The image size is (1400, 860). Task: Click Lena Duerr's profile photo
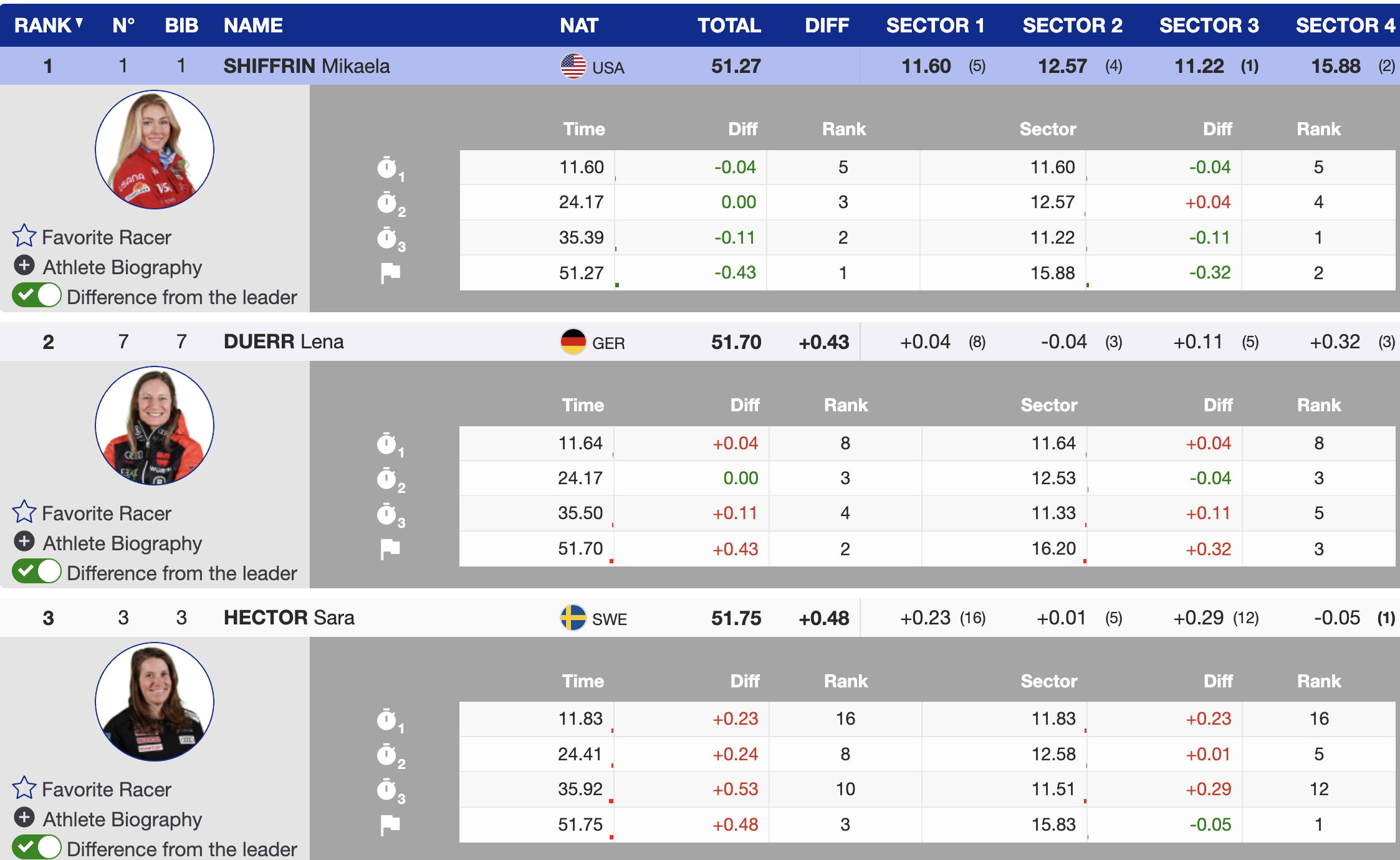click(155, 426)
